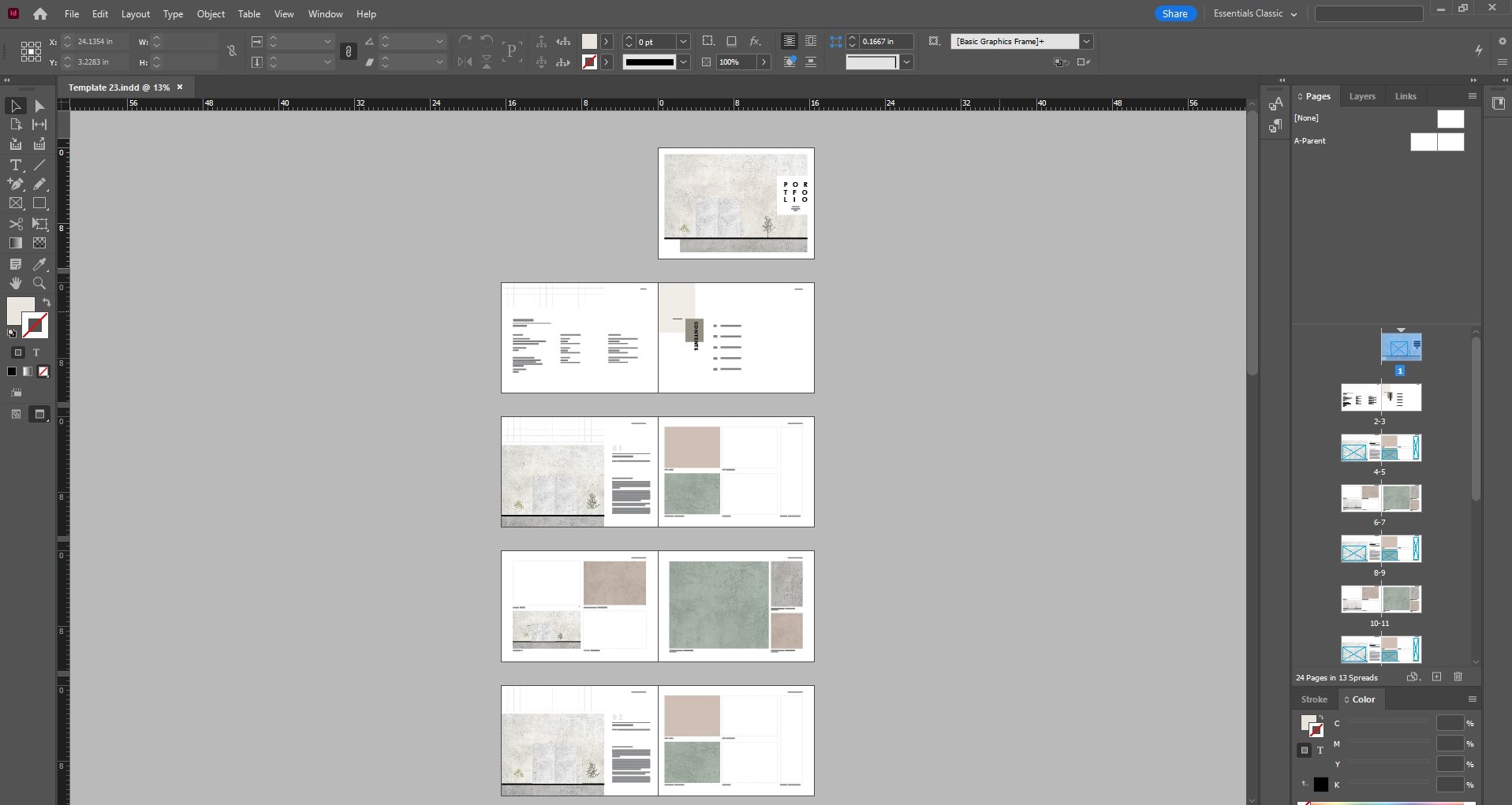This screenshot has width=1512, height=805.
Task: Toggle constrain proportions link for width and height
Action: coord(231,51)
